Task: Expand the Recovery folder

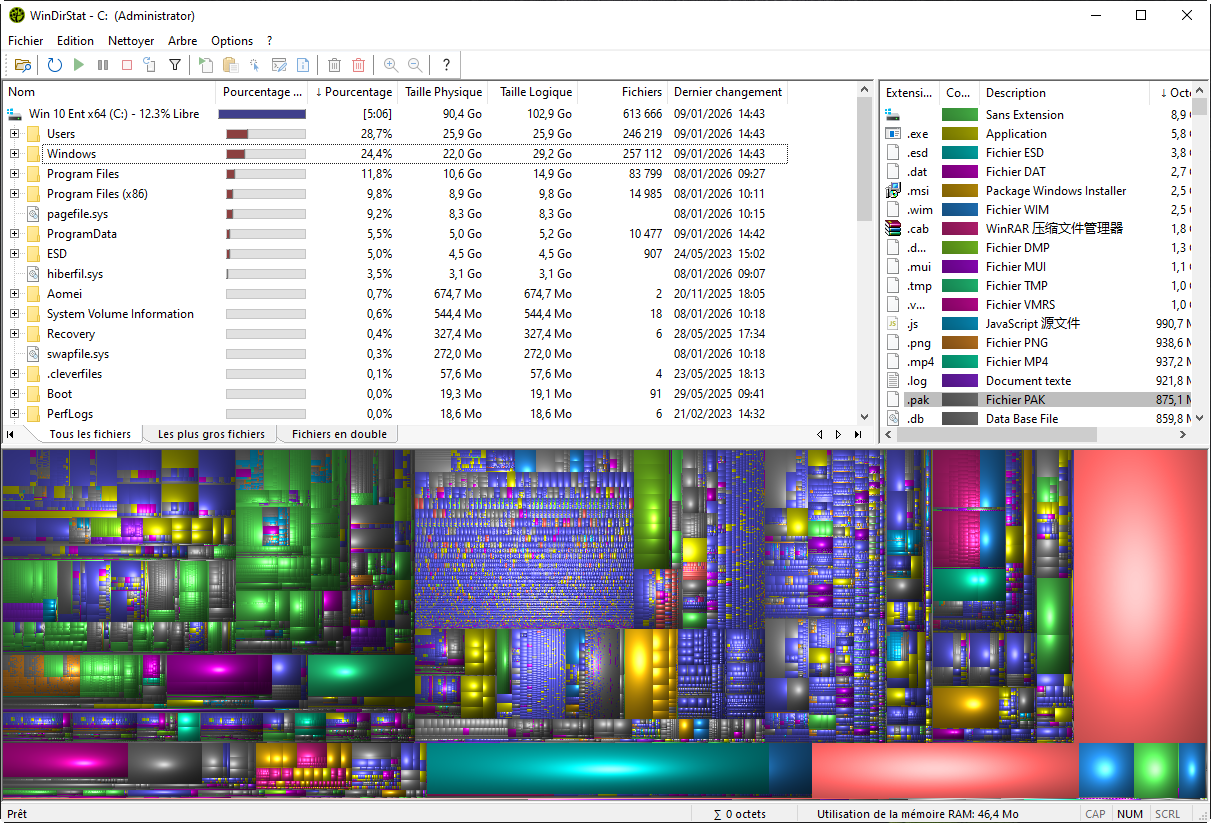Action: [x=14, y=334]
